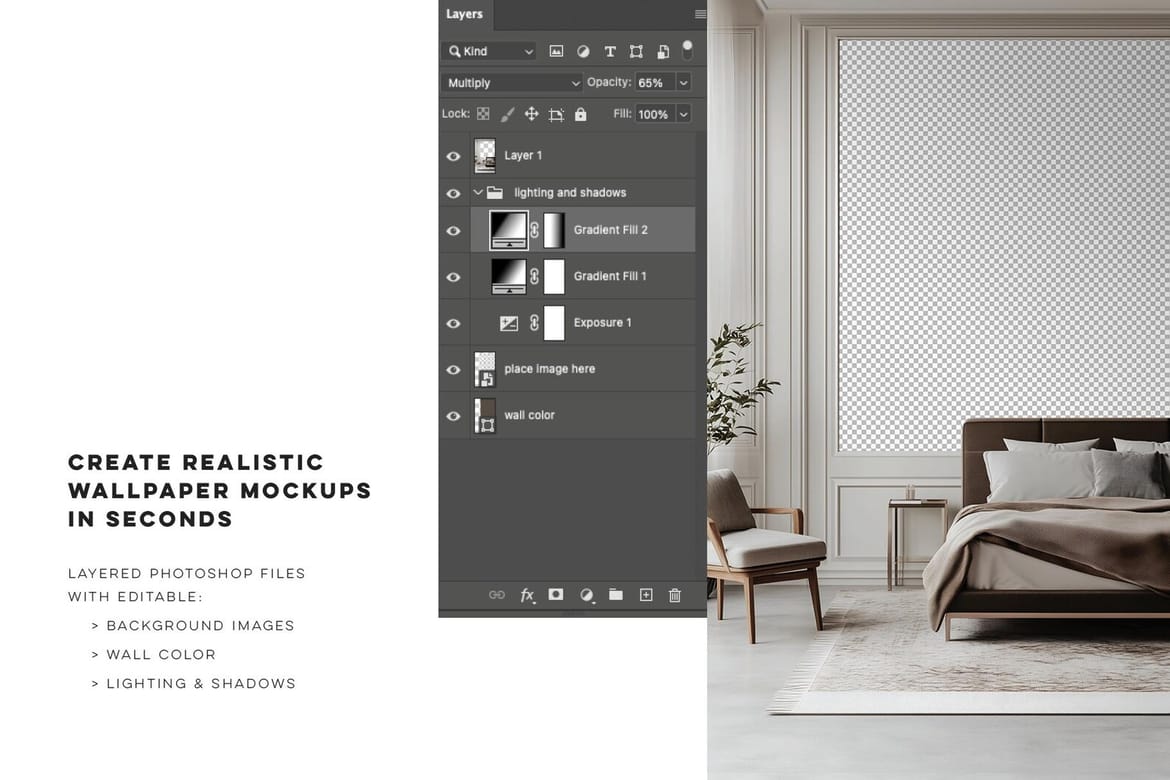This screenshot has width=1170, height=780.
Task: Lock layer position icon
Action: pos(531,114)
